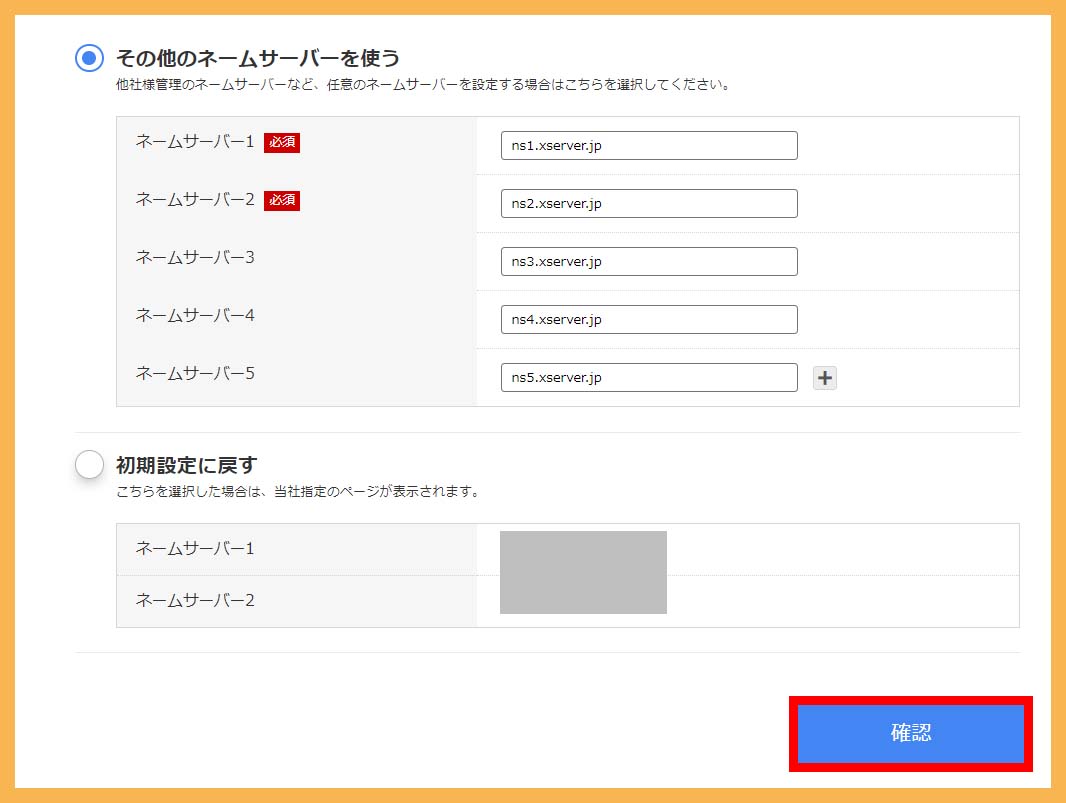Click the その他のネームサーバーを使う heading text

(x=258, y=58)
